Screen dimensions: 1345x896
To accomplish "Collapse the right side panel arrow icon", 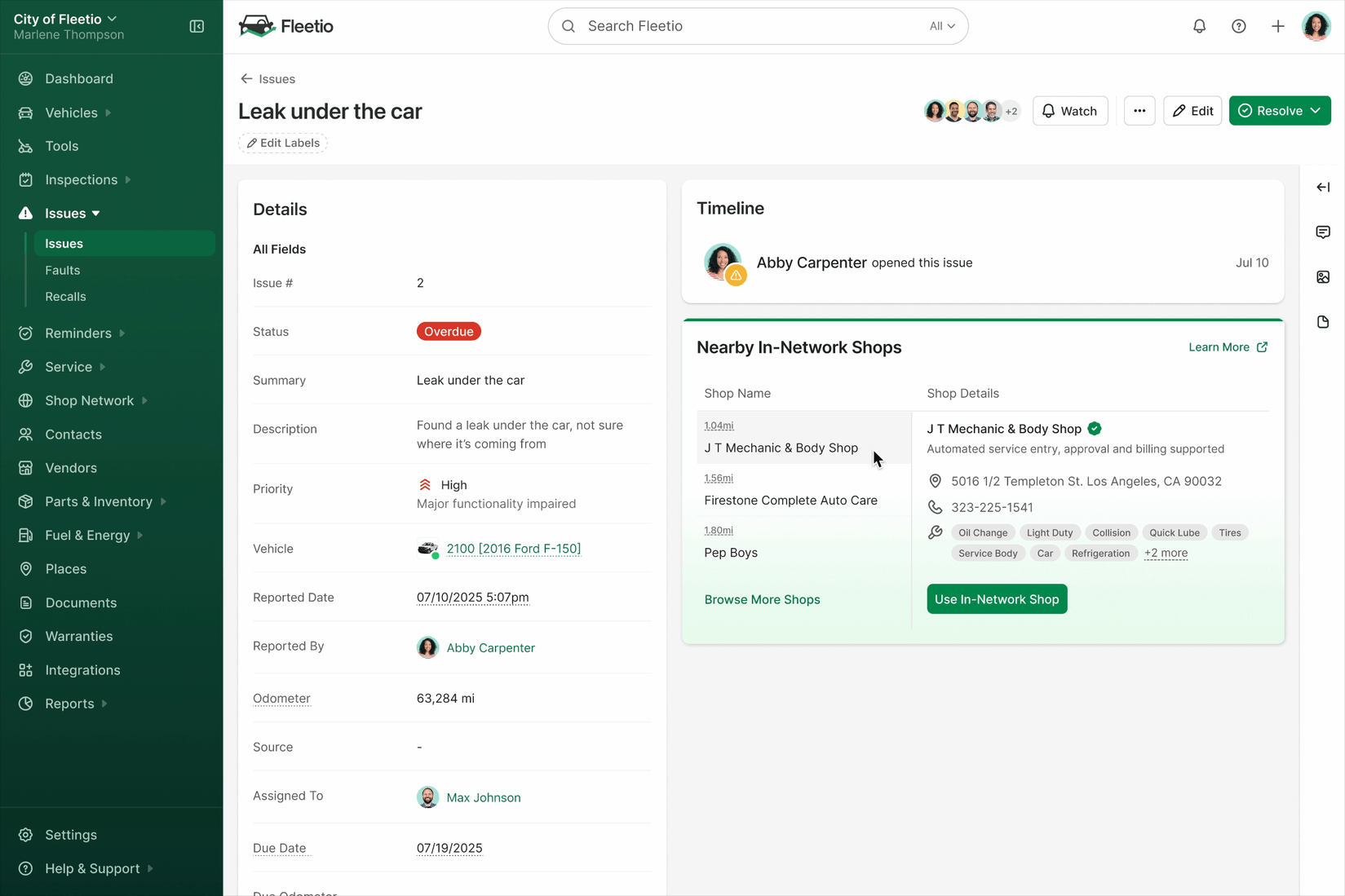I will point(1323,188).
